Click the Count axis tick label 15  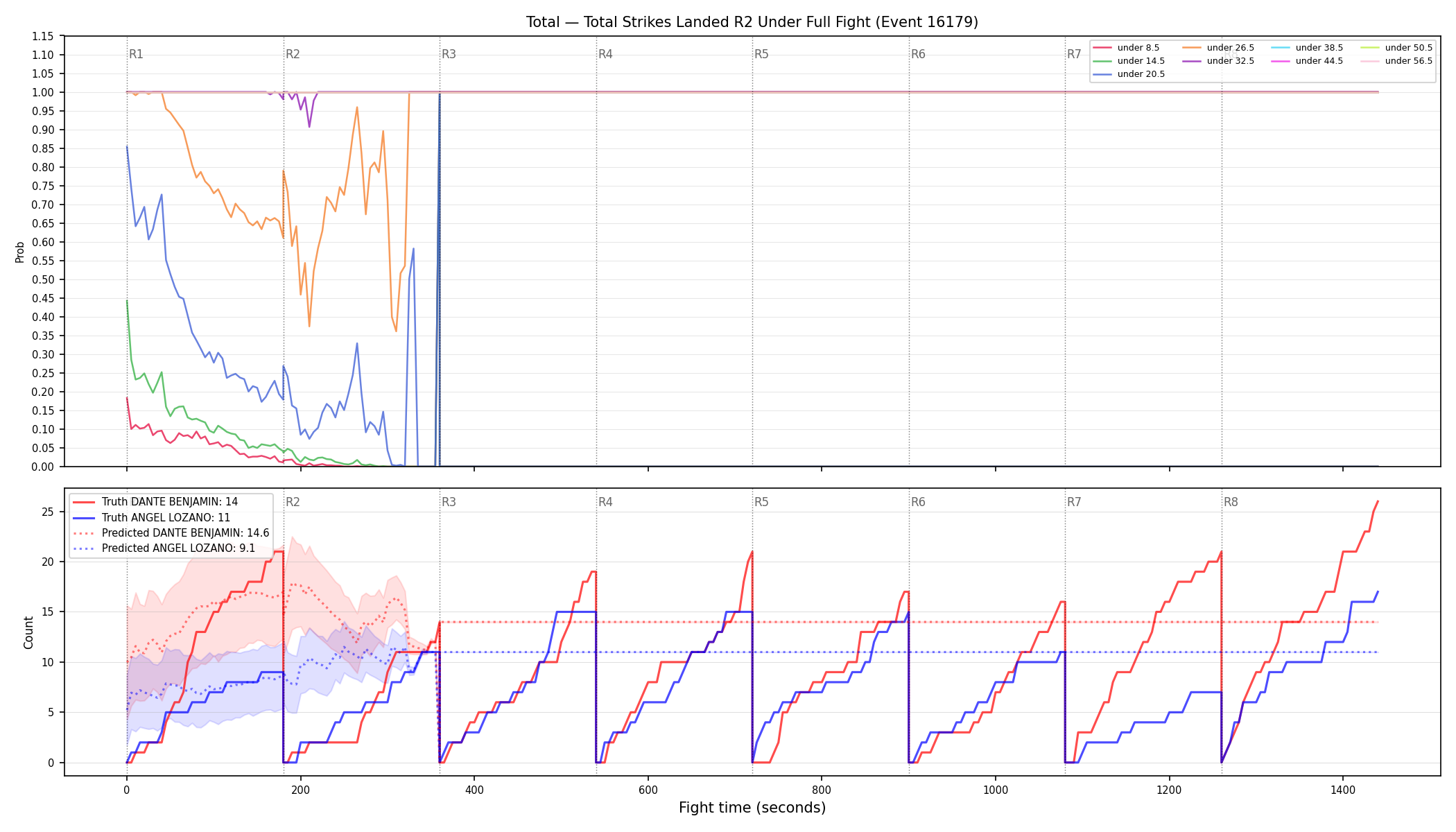point(48,612)
